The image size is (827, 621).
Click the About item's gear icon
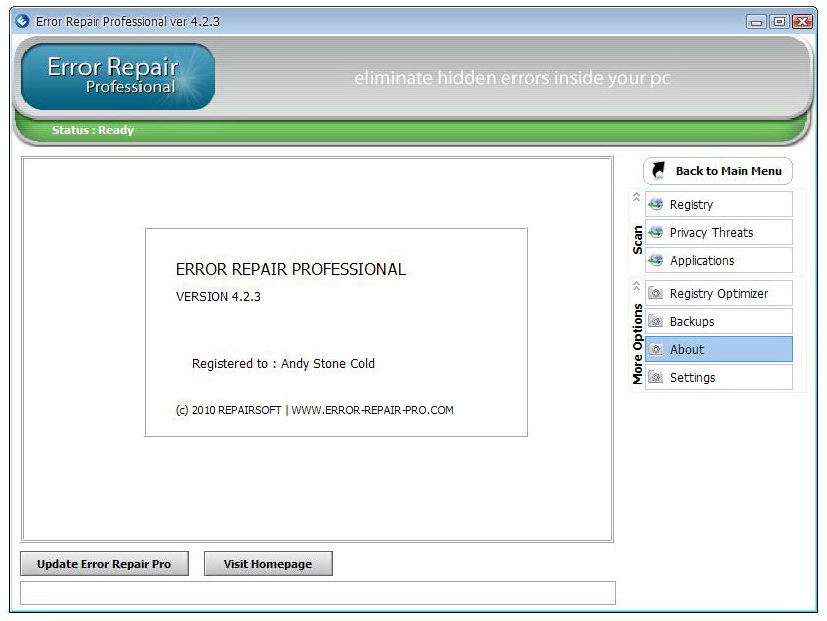pos(655,349)
